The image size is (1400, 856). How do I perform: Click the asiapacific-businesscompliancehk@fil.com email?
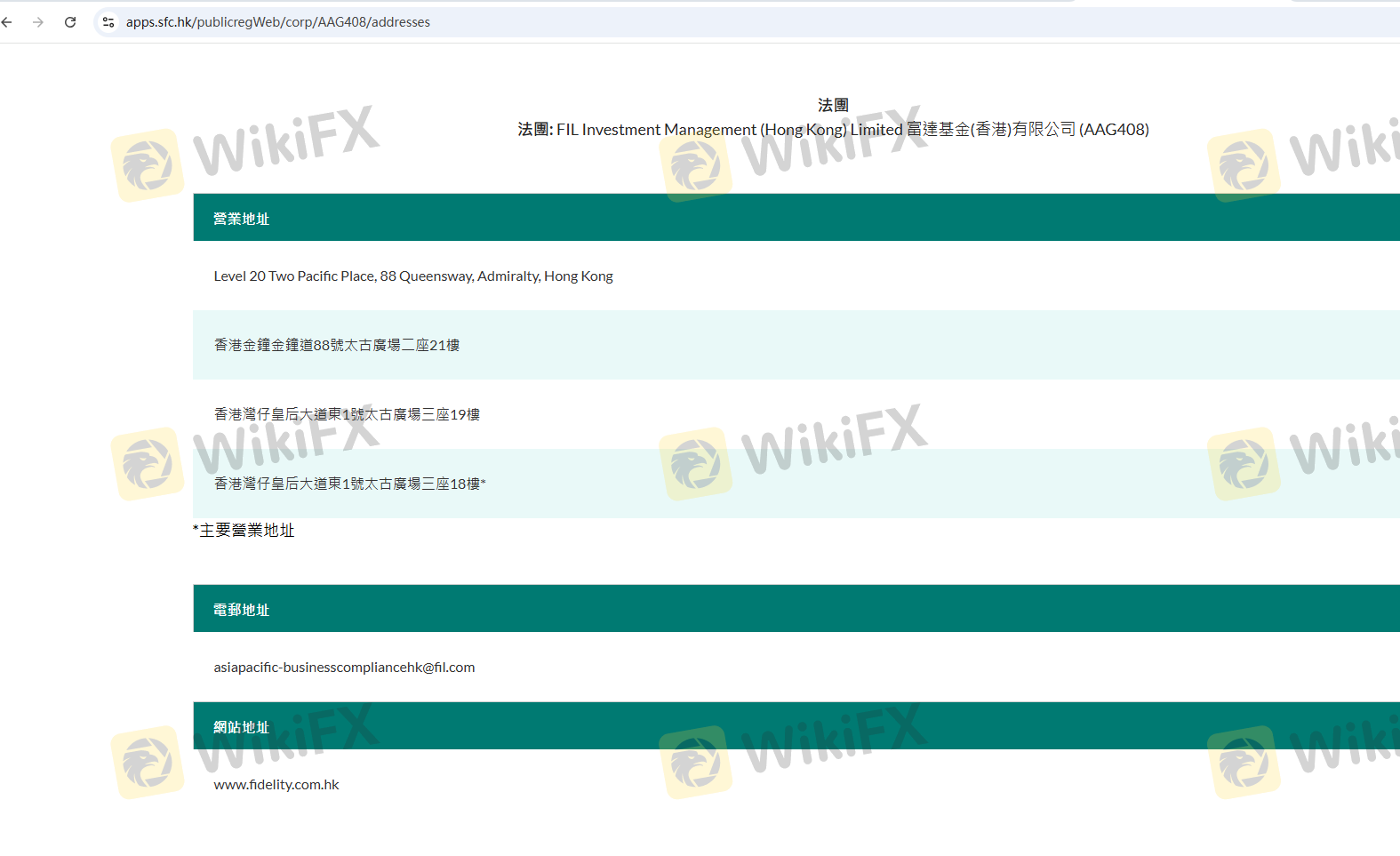tap(344, 668)
